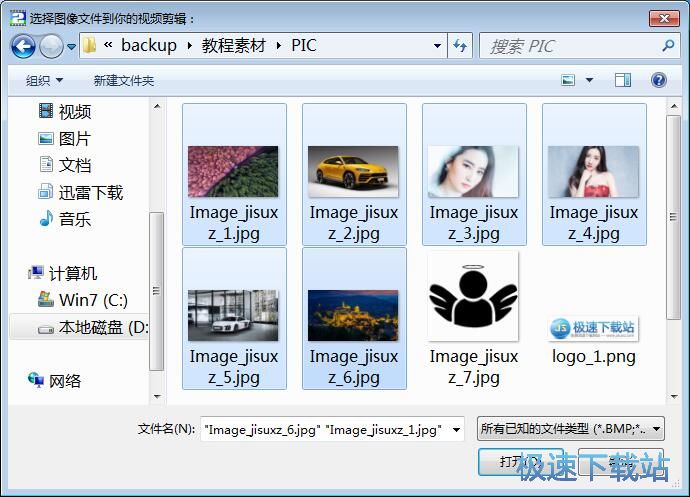Click the 视频 film strip icon
690x497 pixels.
46,111
